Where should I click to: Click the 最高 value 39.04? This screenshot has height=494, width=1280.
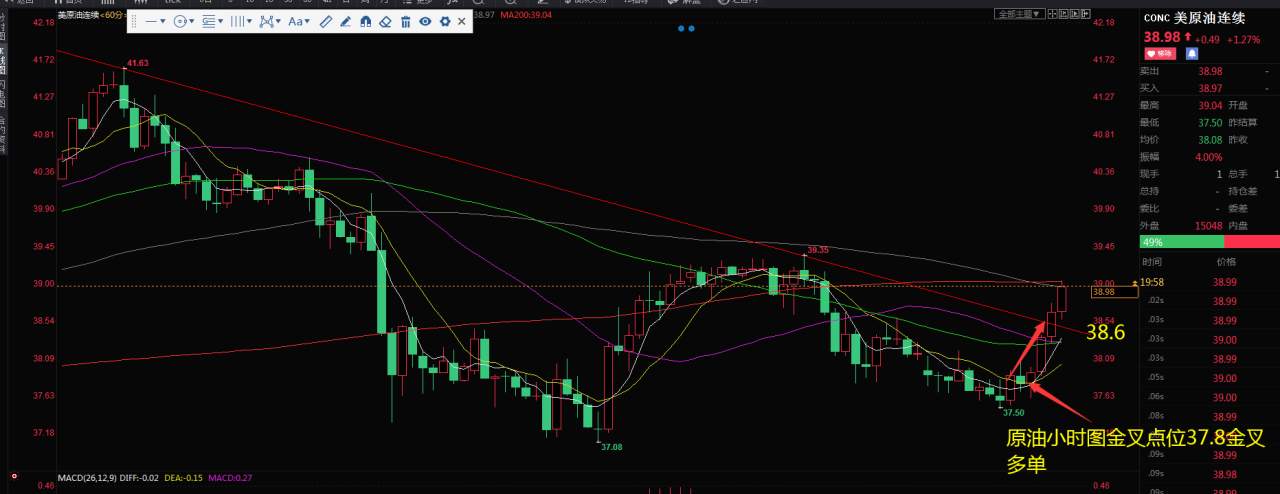click(1210, 105)
